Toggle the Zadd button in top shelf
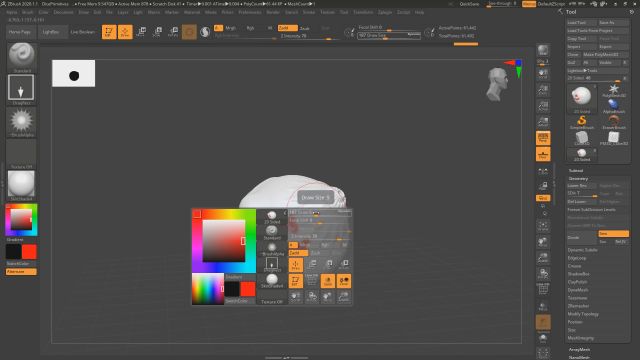Viewport: 640px width, 360px height. tap(288, 28)
